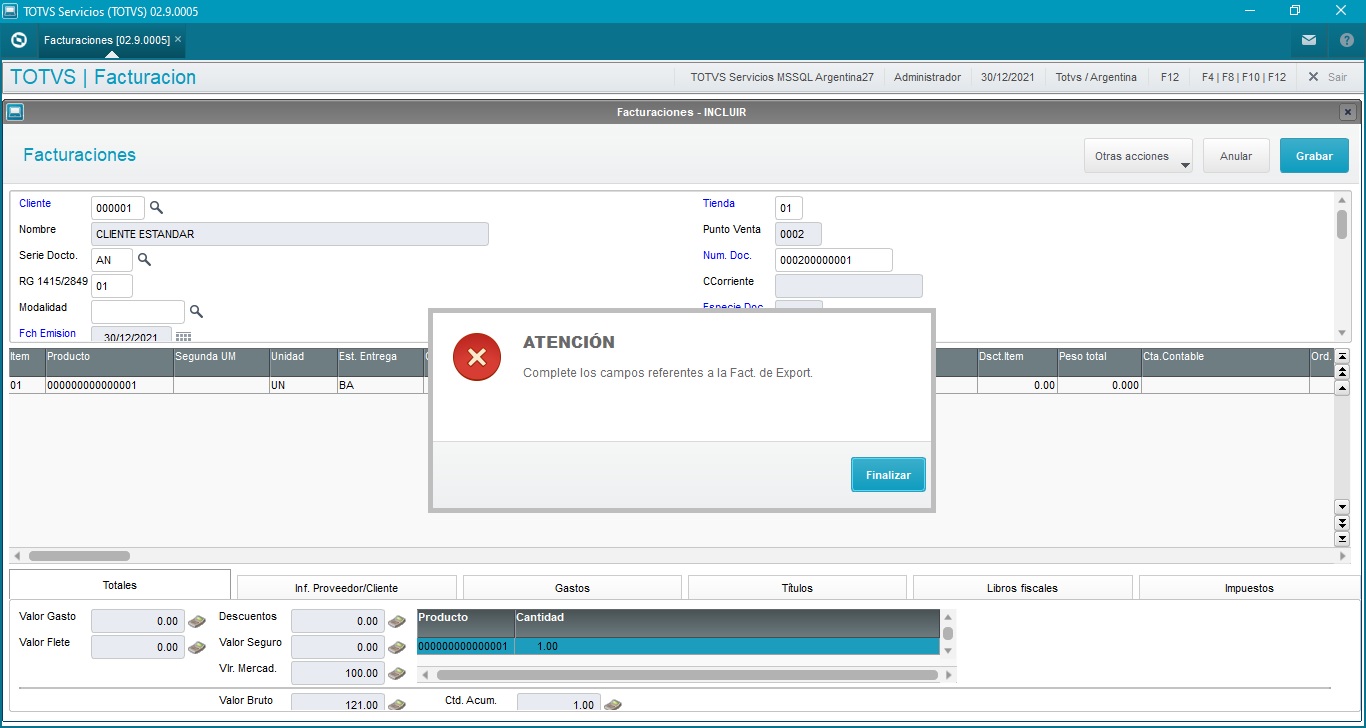
Task: Click the Producto/Cantidad grid horizontal scrollbar
Action: (x=685, y=675)
